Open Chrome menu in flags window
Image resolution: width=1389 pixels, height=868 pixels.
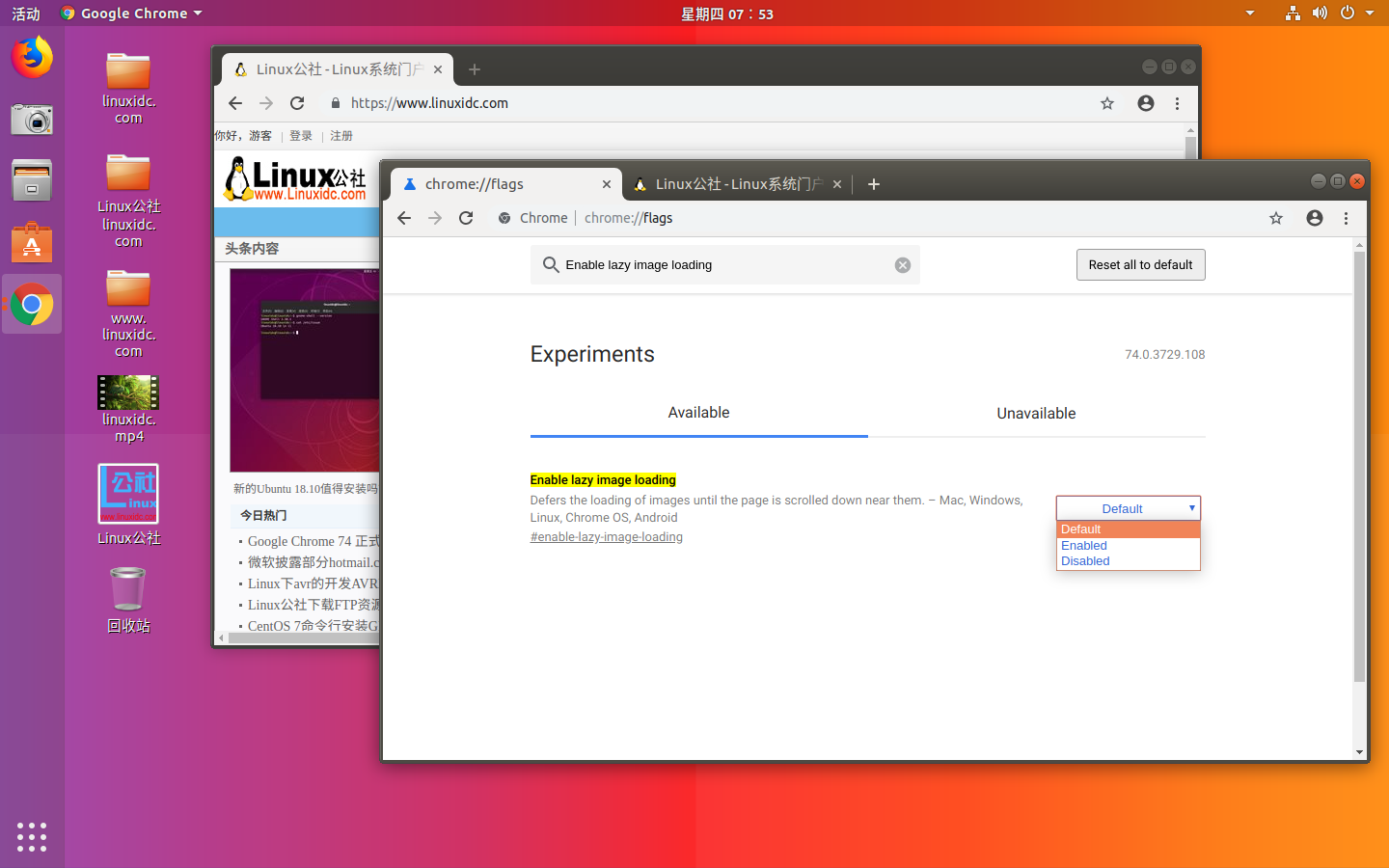(1347, 218)
